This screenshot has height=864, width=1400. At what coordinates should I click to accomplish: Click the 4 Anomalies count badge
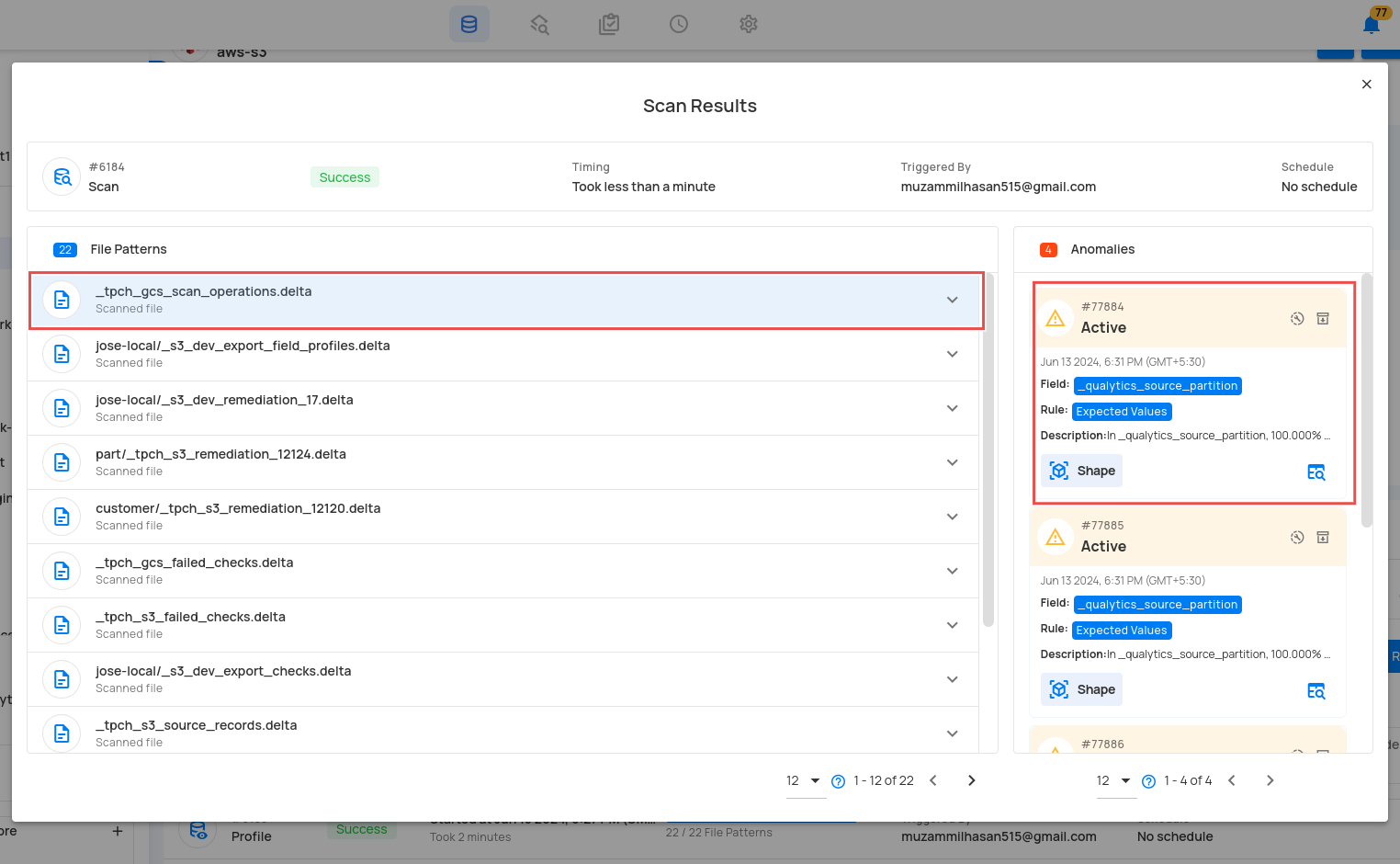[1048, 250]
